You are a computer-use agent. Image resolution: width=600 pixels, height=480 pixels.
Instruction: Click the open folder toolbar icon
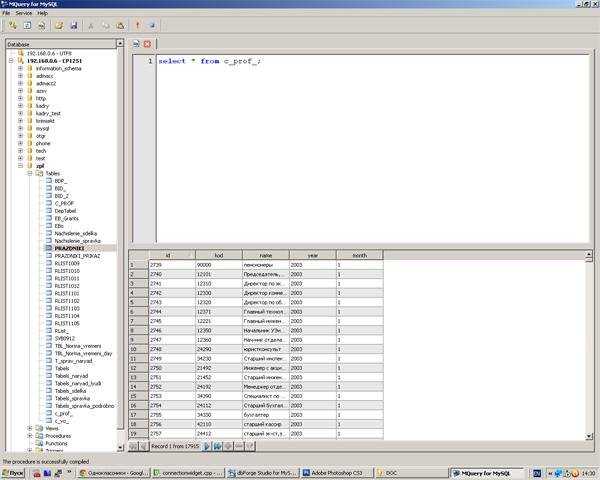59,26
